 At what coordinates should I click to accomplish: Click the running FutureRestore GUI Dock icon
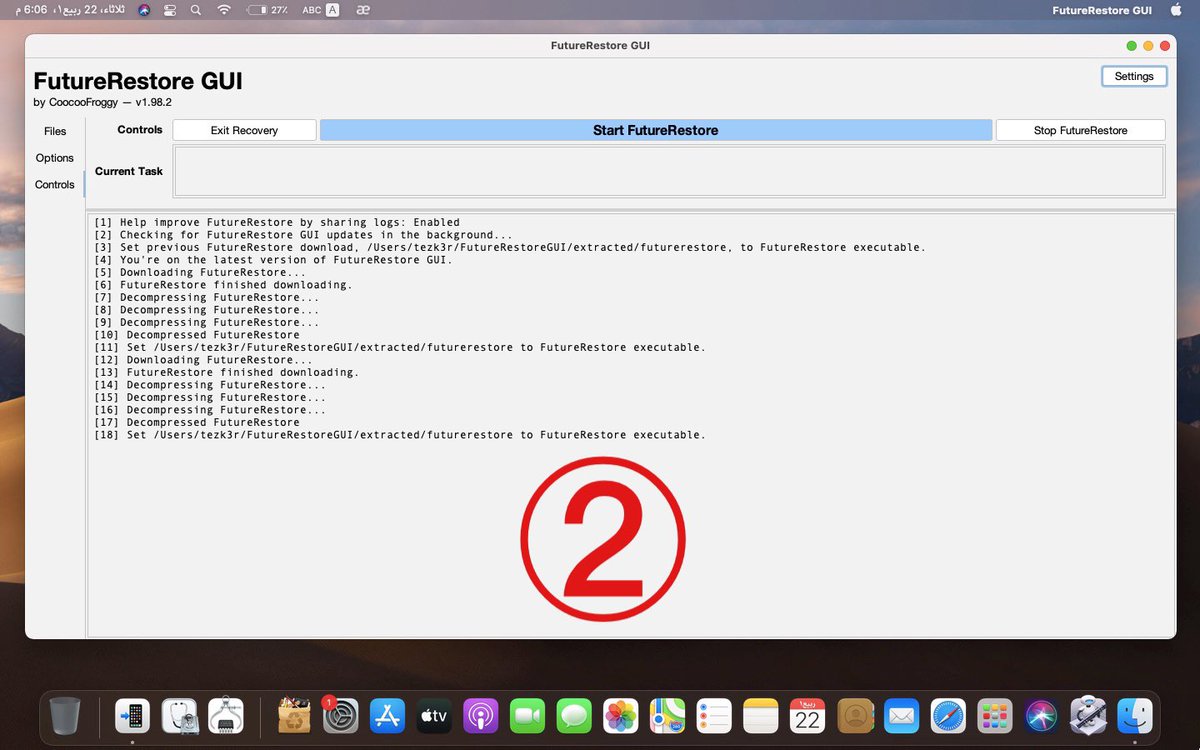coord(132,716)
